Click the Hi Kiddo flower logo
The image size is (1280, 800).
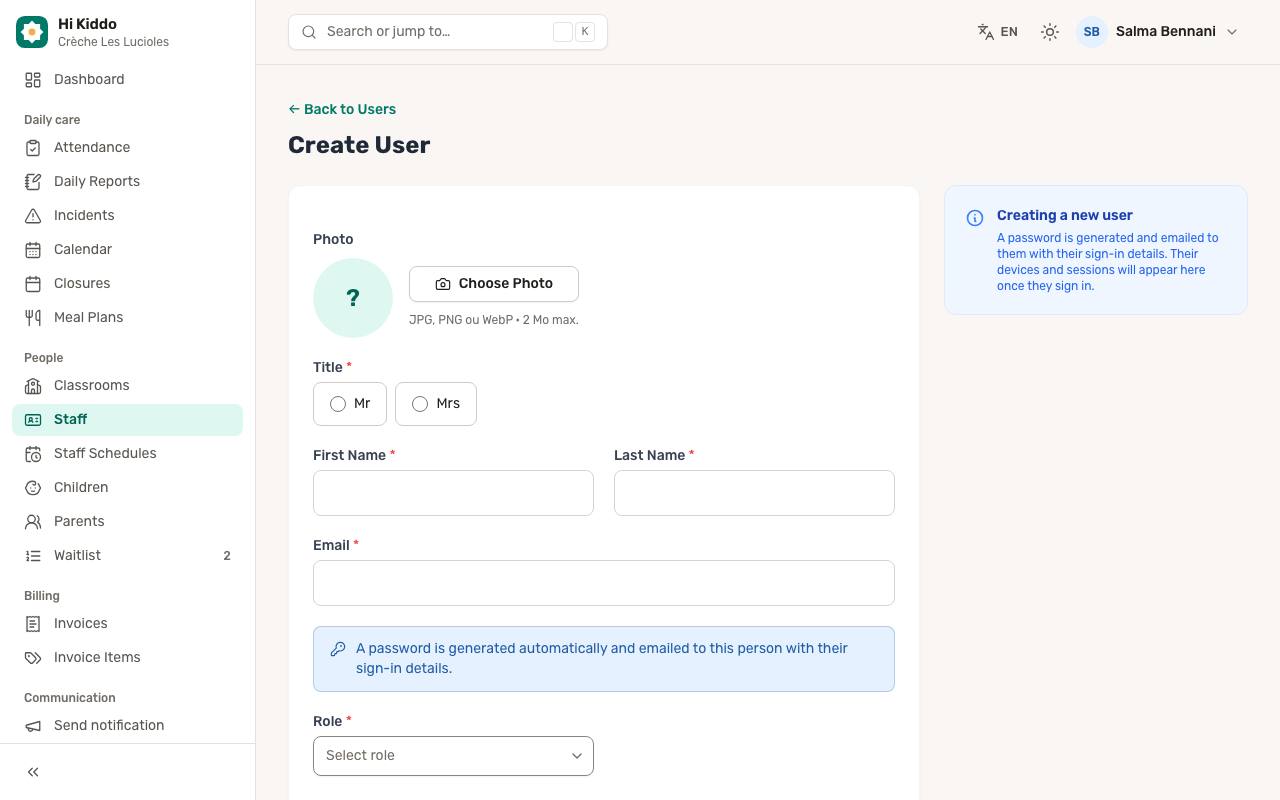click(x=32, y=32)
